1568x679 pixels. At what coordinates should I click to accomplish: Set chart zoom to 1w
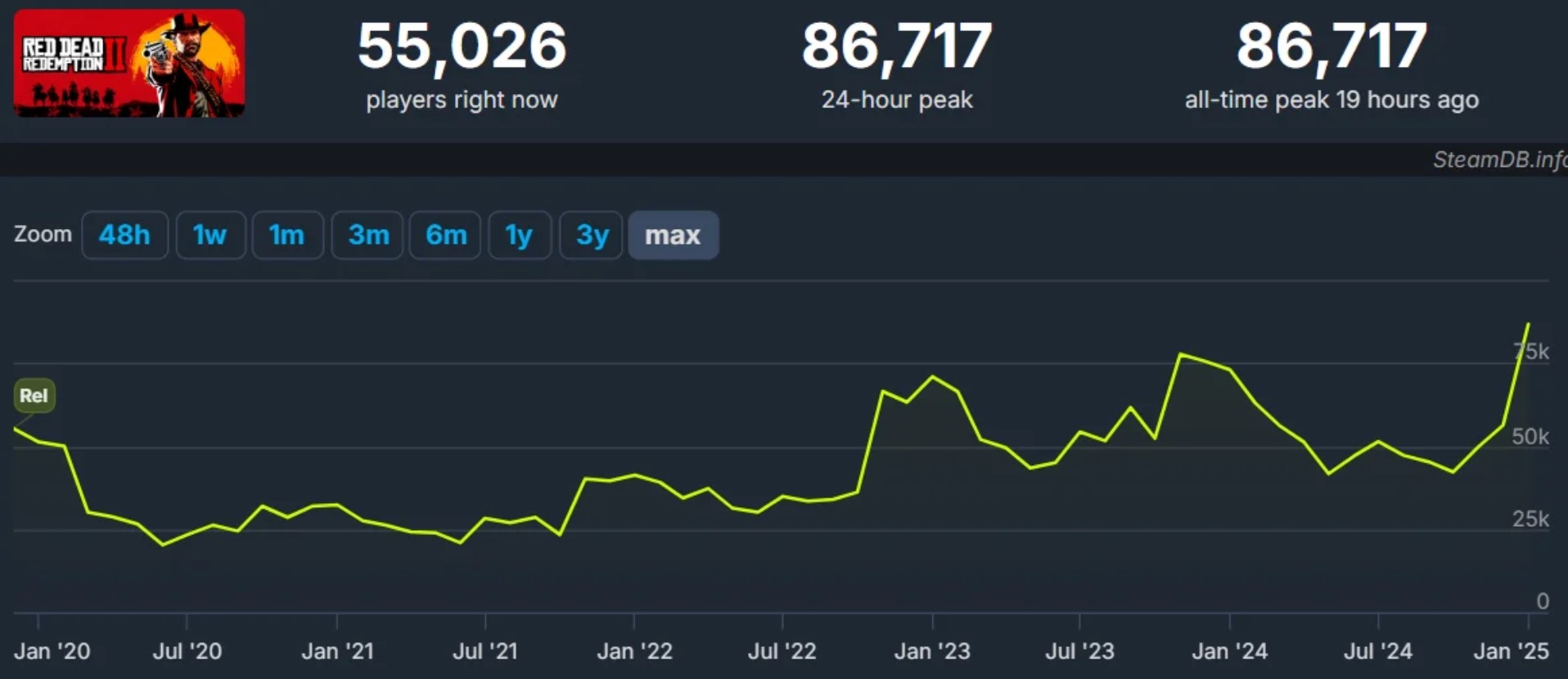210,236
